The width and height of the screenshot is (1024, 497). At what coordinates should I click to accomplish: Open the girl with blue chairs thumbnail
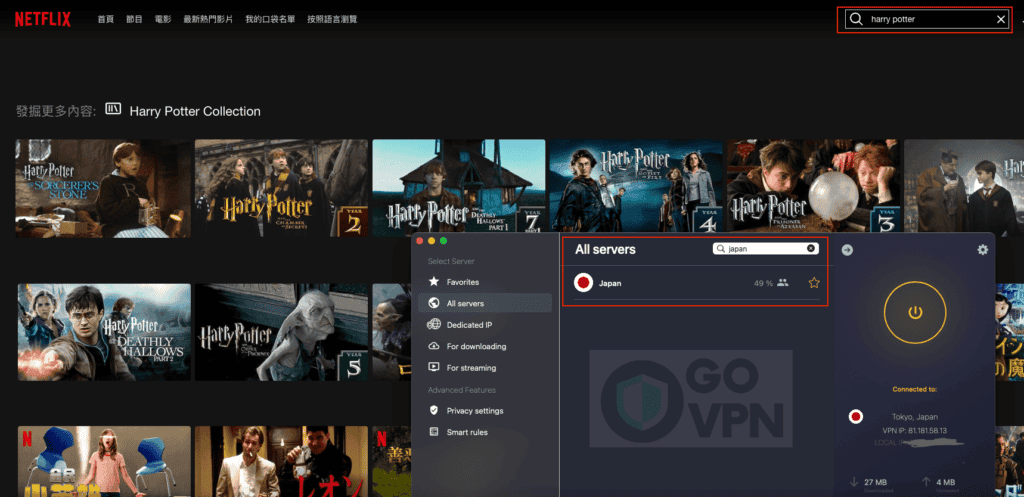(x=104, y=461)
